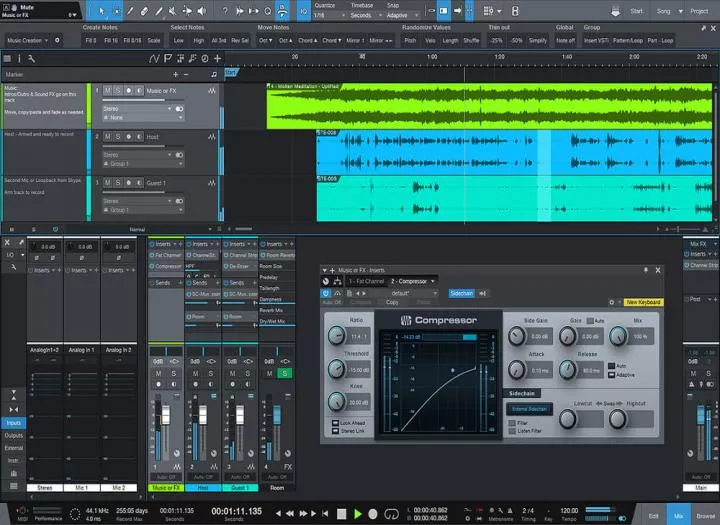Open the 2 - Compressor insert dropdown
720x525 pixels.
coord(412,281)
